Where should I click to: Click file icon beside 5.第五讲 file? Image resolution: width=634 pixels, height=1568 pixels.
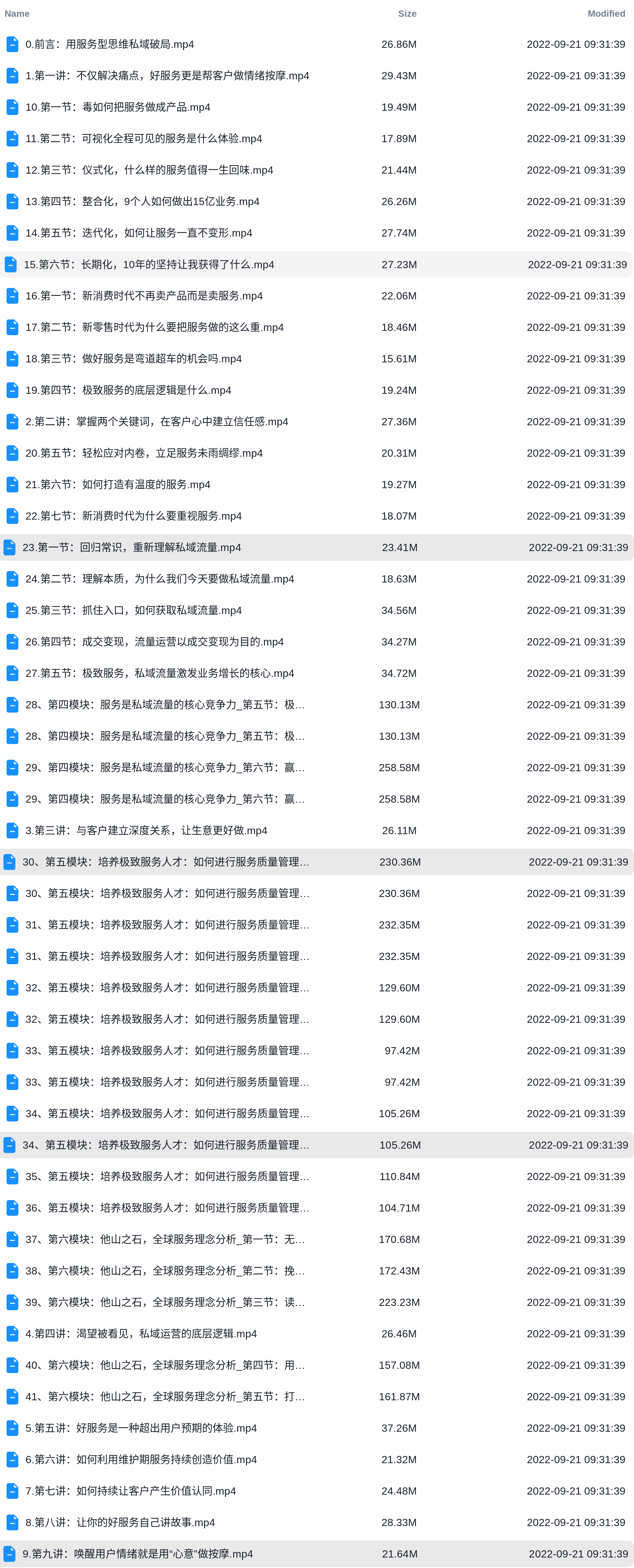(x=12, y=1428)
